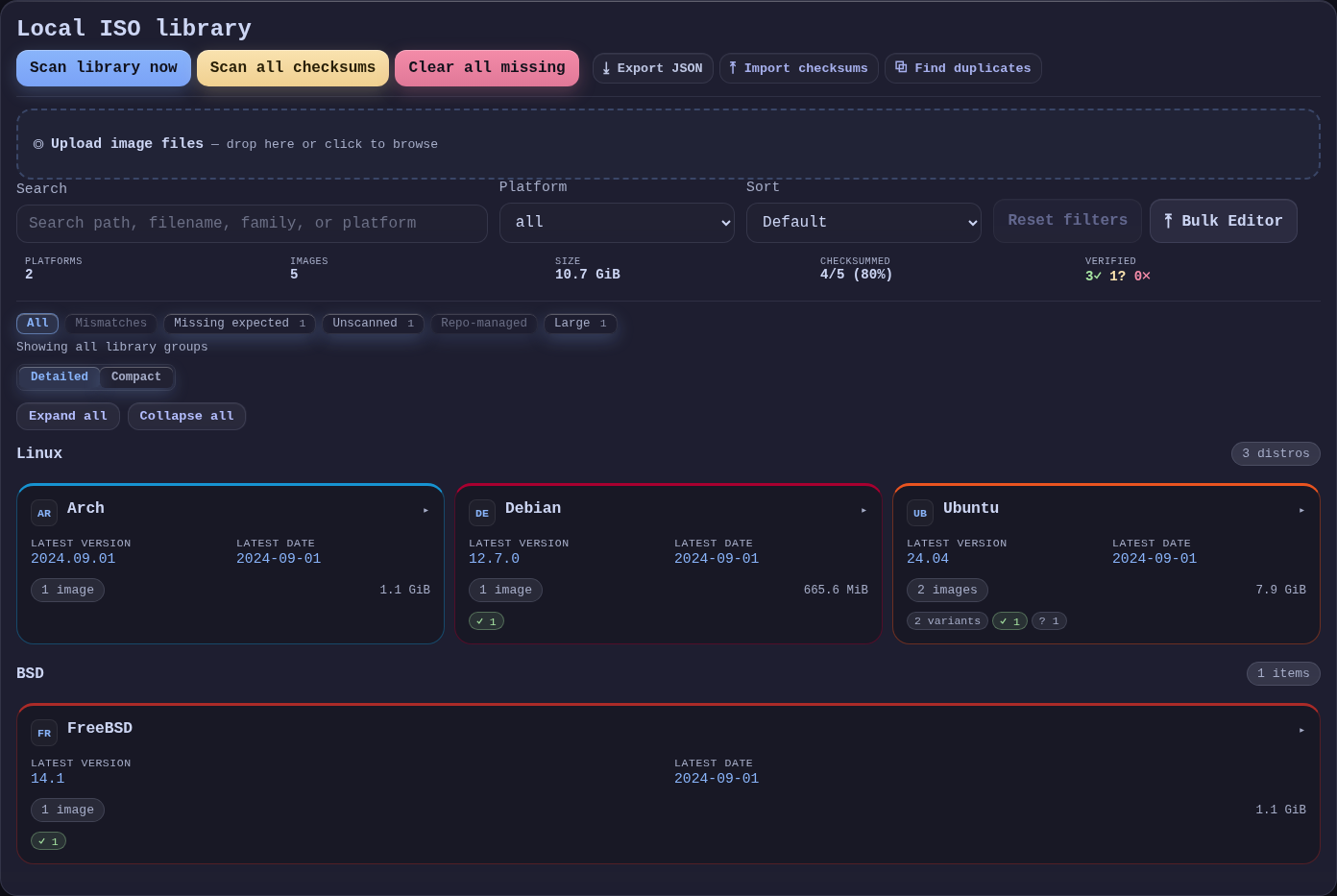
Task: Select the Mismatches filter chip
Action: tap(111, 324)
